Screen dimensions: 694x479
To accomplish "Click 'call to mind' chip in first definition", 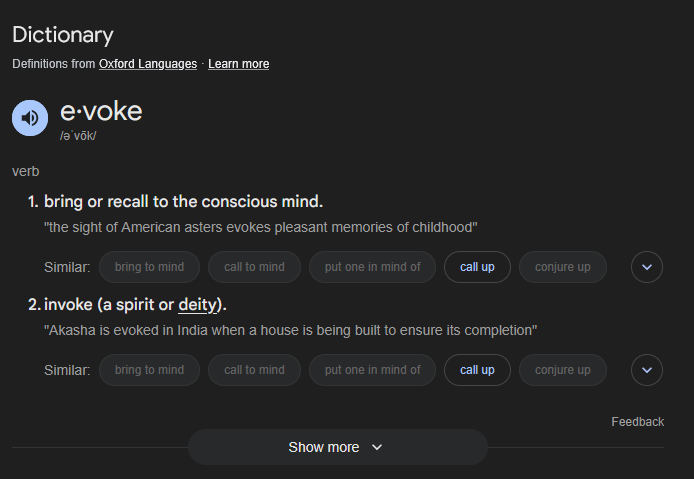I will [x=254, y=267].
